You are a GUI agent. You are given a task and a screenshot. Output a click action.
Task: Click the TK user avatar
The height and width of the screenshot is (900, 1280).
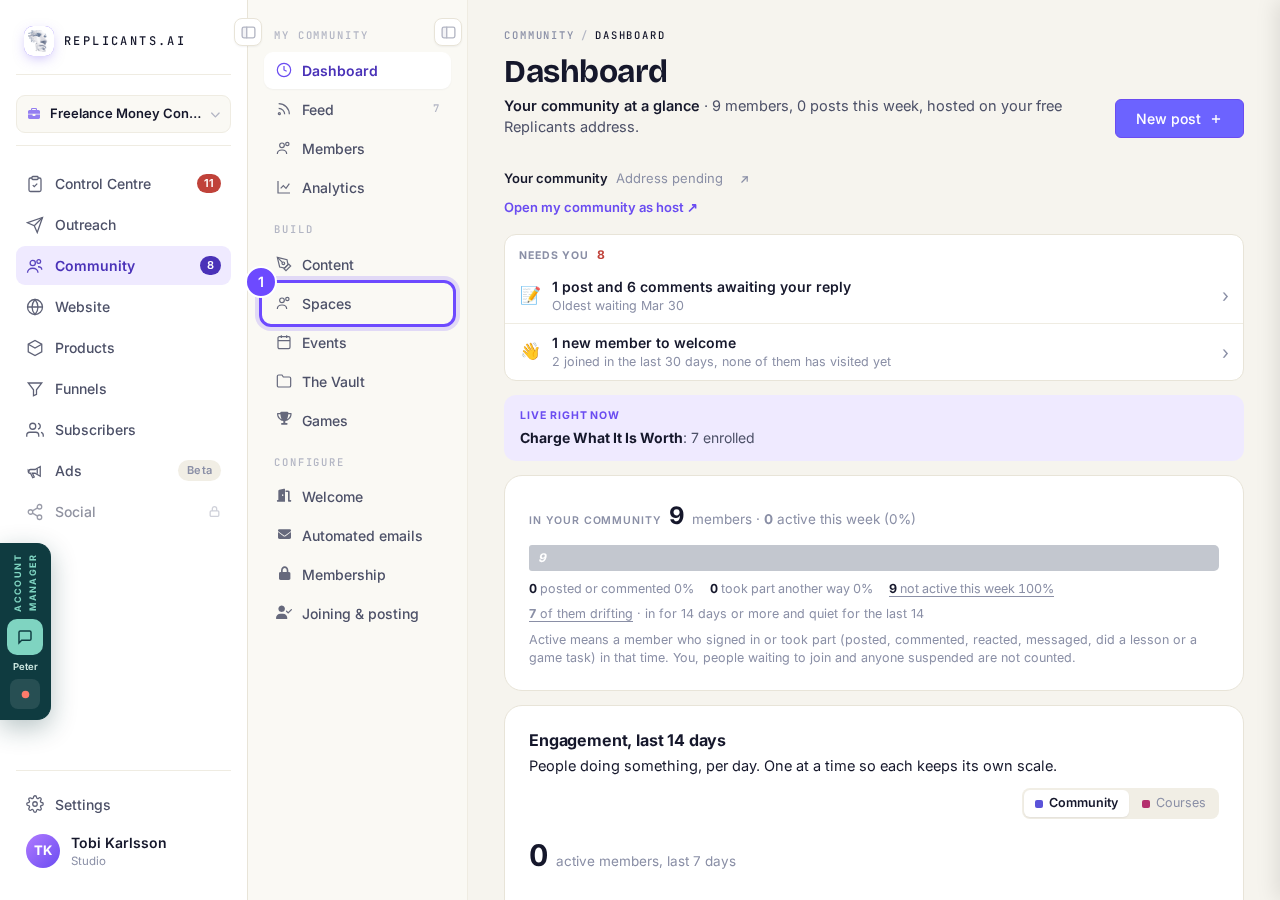pyautogui.click(x=43, y=851)
